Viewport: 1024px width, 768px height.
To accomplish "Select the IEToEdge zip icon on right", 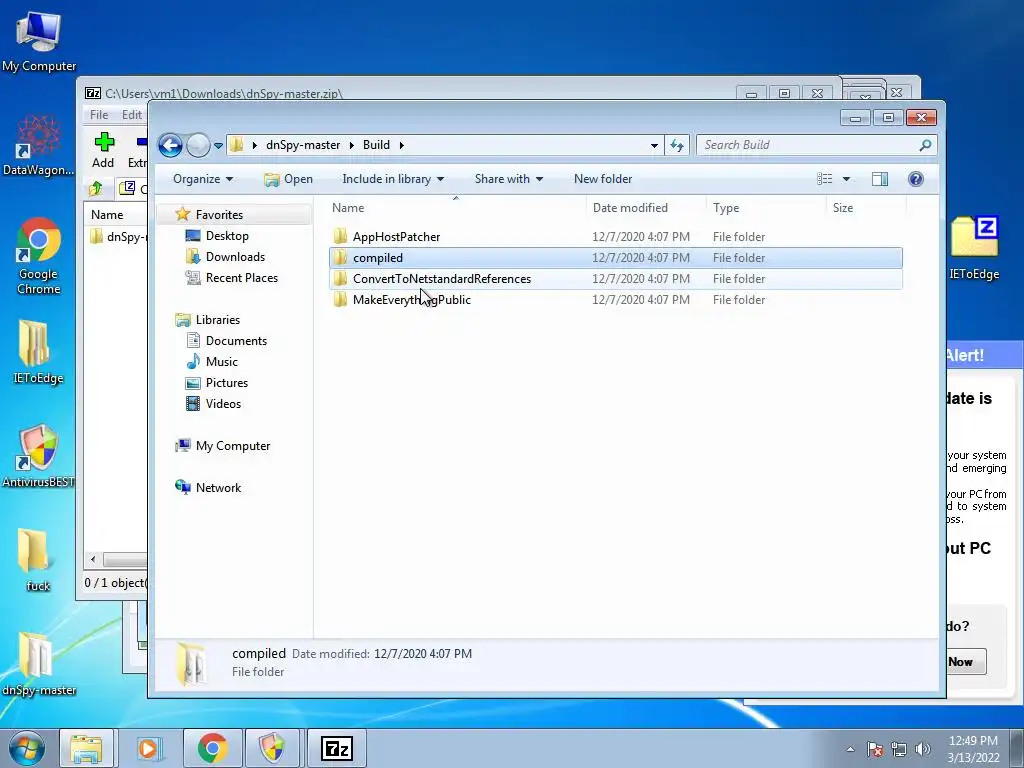I will point(974,248).
